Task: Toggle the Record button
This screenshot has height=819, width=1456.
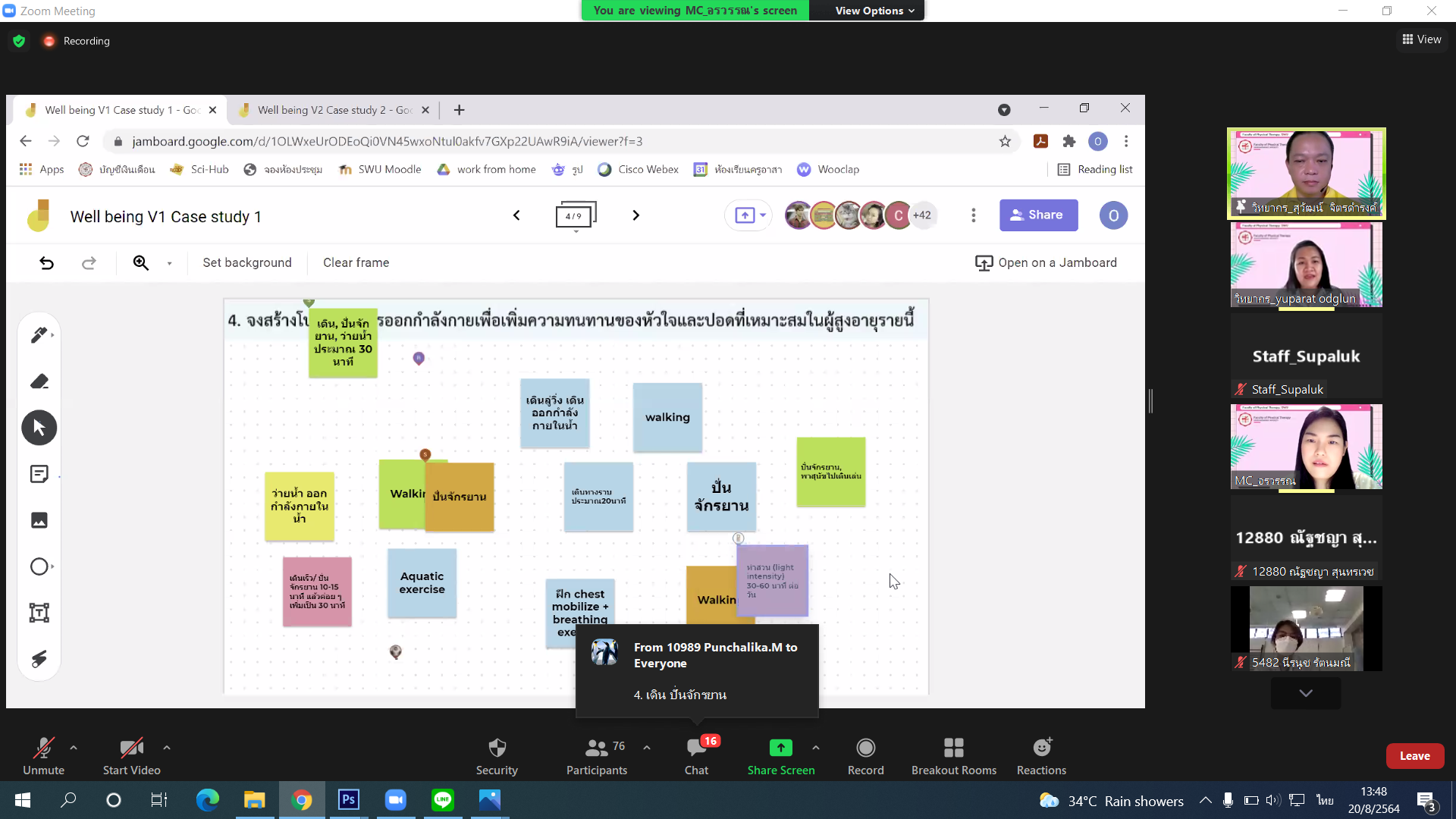Action: pos(865,756)
